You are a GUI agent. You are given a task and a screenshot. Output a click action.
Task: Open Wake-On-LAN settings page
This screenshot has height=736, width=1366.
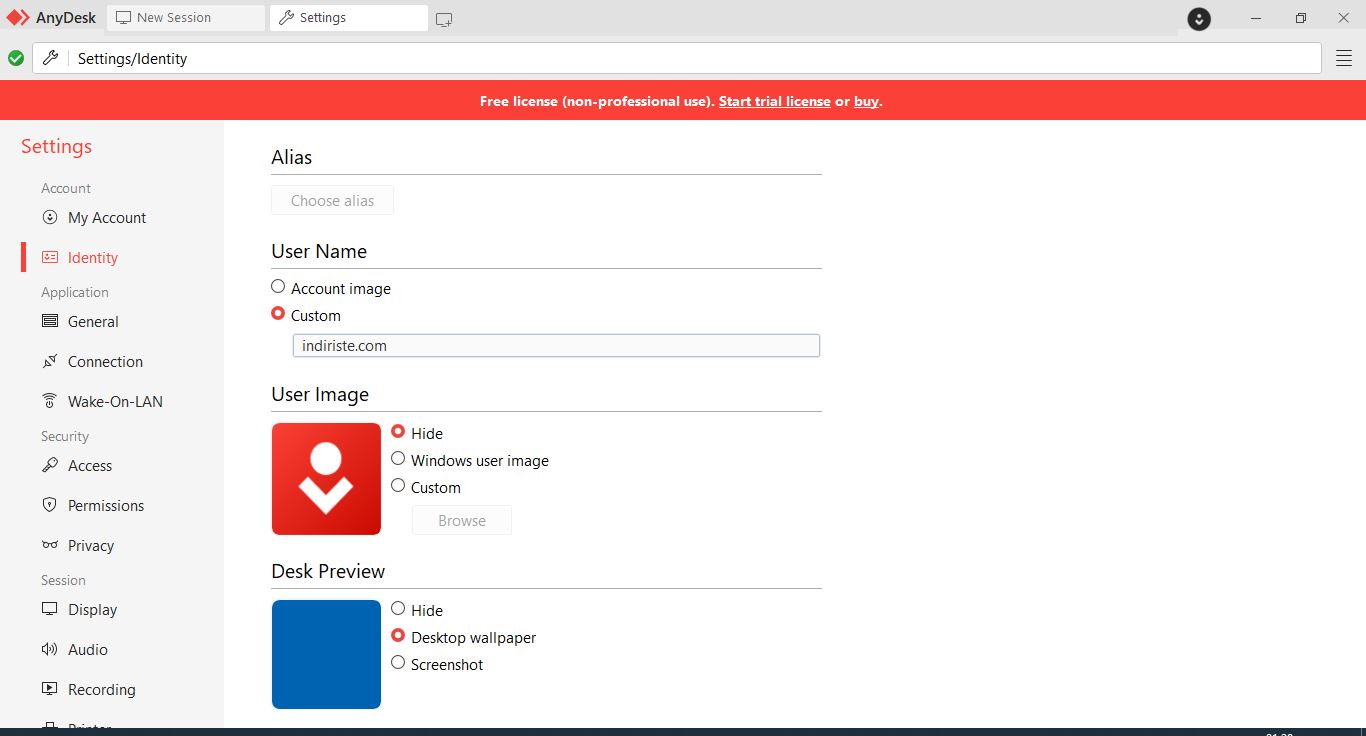click(115, 401)
